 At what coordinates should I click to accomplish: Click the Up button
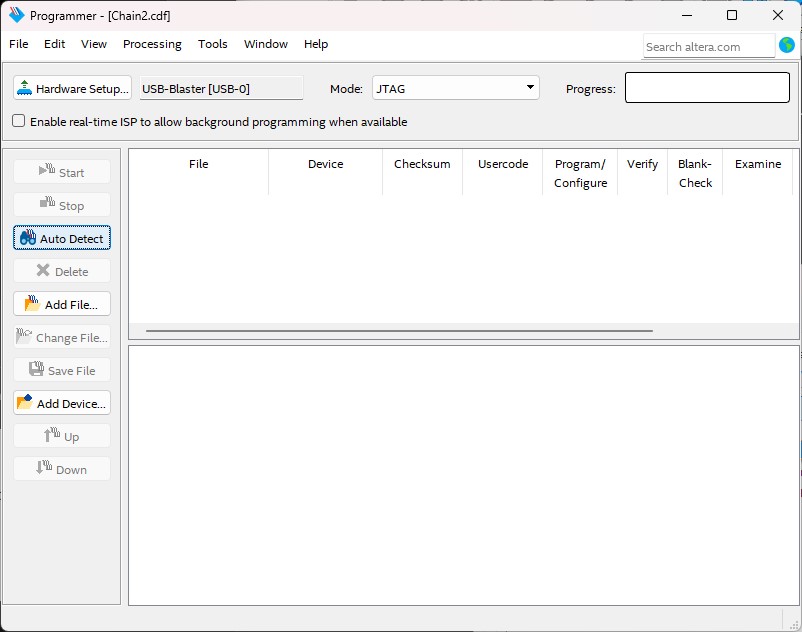click(x=62, y=436)
